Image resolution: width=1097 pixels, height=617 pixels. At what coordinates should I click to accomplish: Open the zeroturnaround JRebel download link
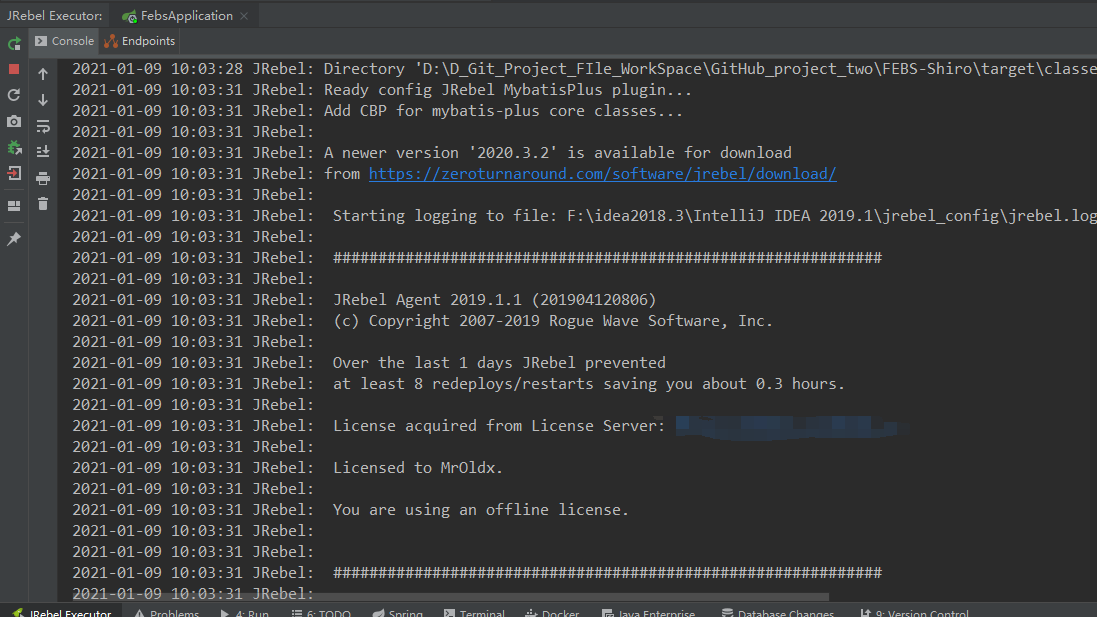602,174
